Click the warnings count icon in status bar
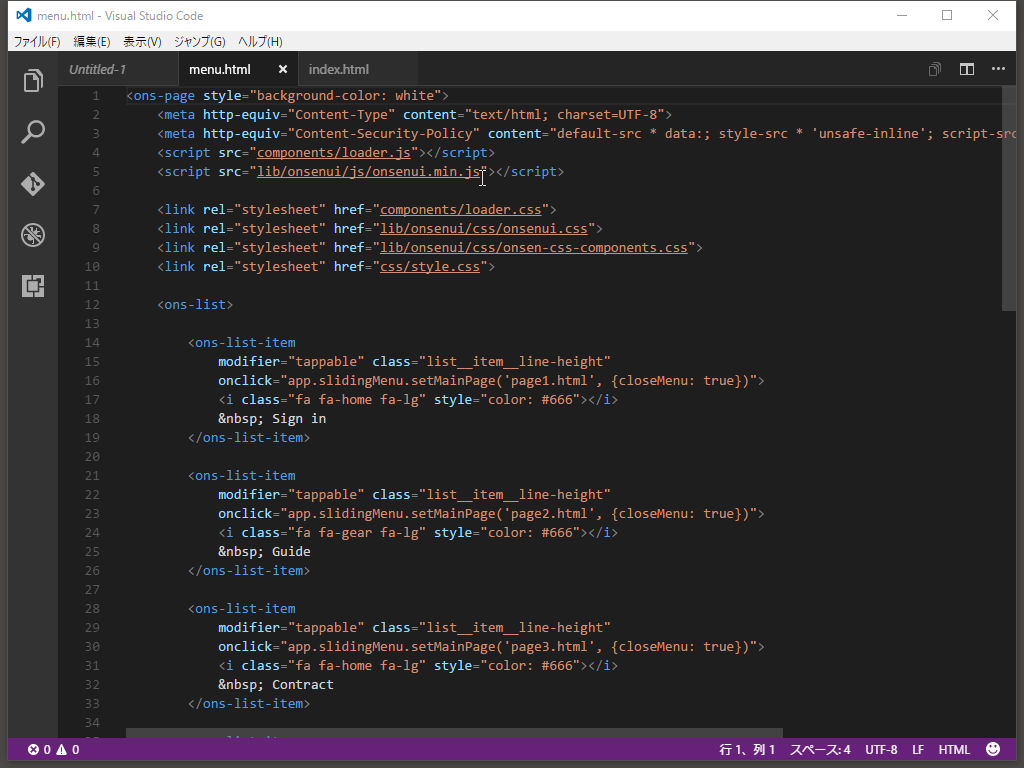The width and height of the screenshot is (1024, 768). pos(61,750)
